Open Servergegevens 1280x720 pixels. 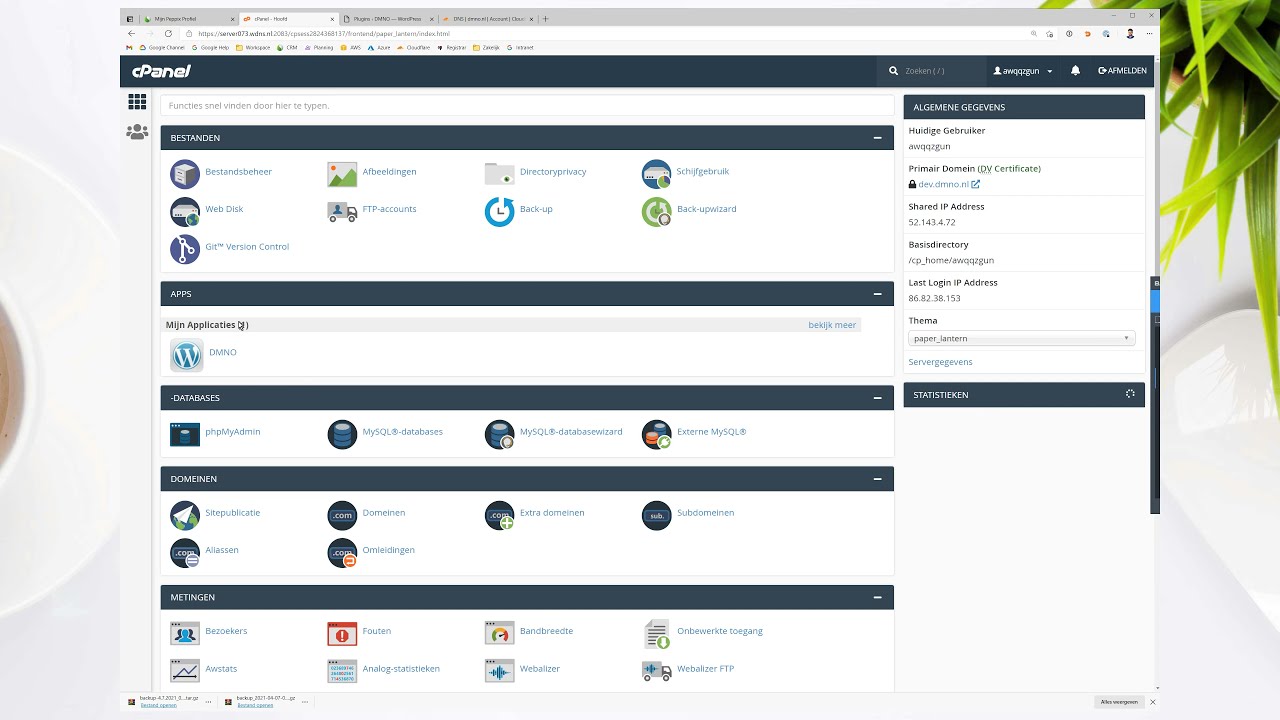tap(939, 361)
